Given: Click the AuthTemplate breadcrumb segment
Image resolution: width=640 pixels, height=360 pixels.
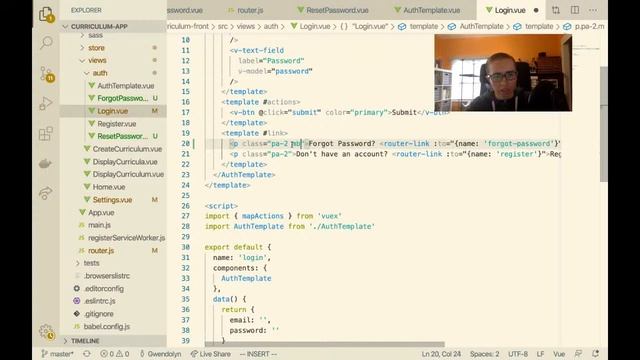Looking at the screenshot, I should pyautogui.click(x=481, y=27).
